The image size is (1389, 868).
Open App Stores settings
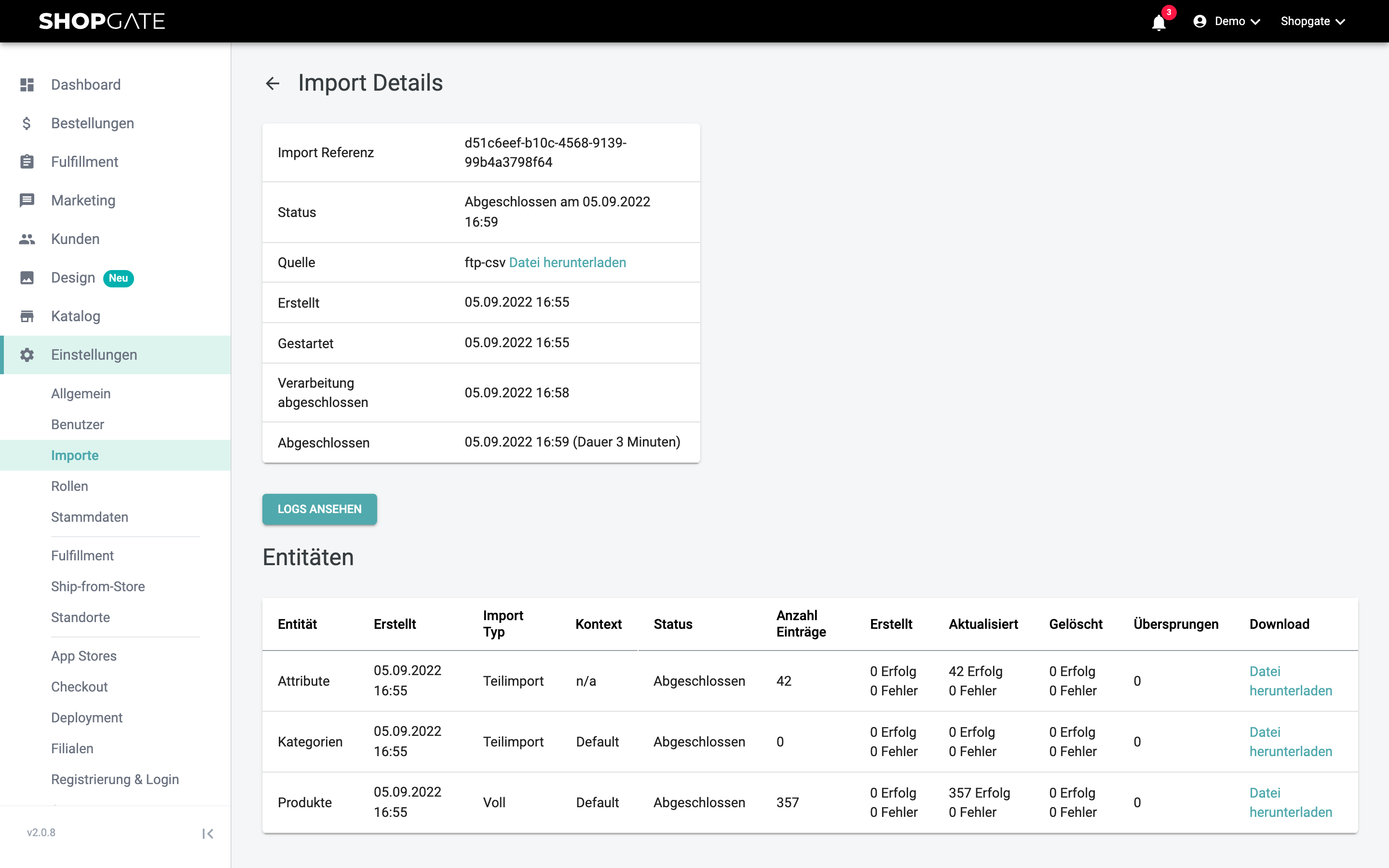pyautogui.click(x=84, y=656)
